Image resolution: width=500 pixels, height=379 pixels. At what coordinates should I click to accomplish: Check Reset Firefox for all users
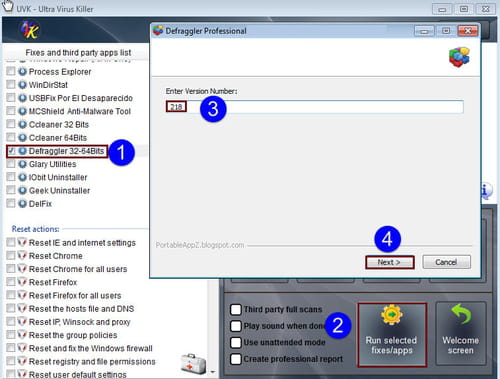coord(11,295)
